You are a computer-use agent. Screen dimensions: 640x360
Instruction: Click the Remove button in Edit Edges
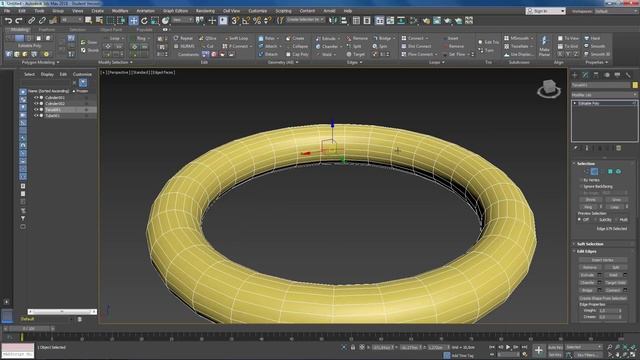click(589, 267)
